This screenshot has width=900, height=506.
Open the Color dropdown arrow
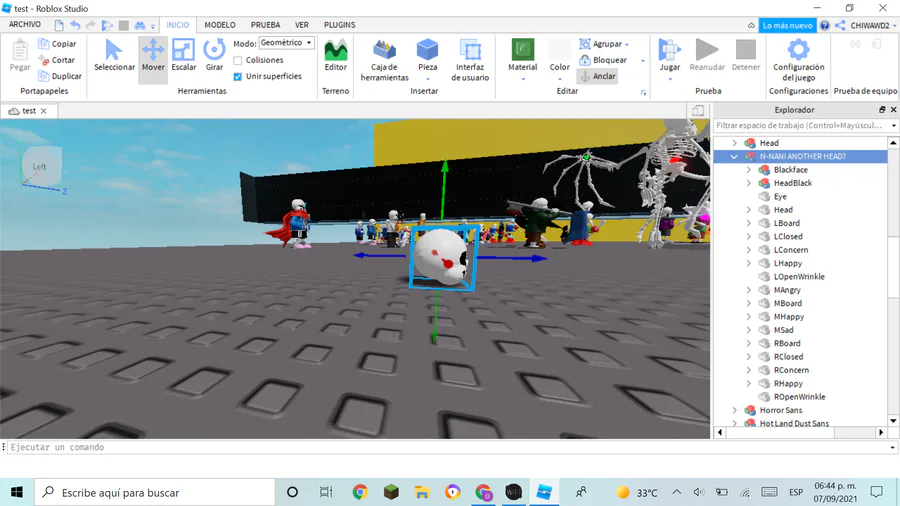[560, 79]
